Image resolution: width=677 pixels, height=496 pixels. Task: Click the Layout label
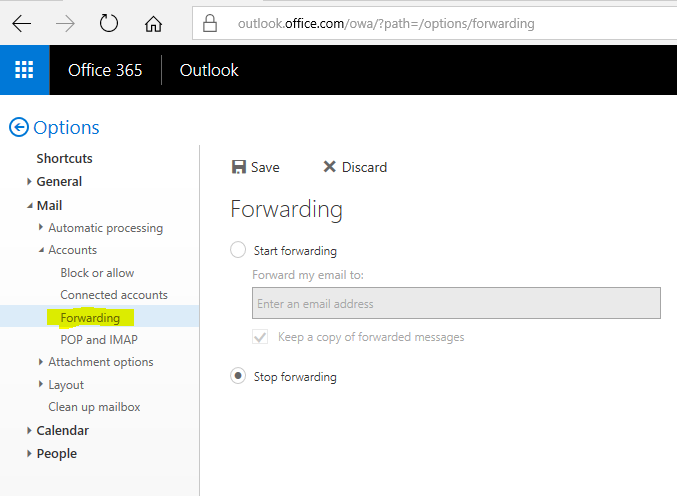point(66,385)
